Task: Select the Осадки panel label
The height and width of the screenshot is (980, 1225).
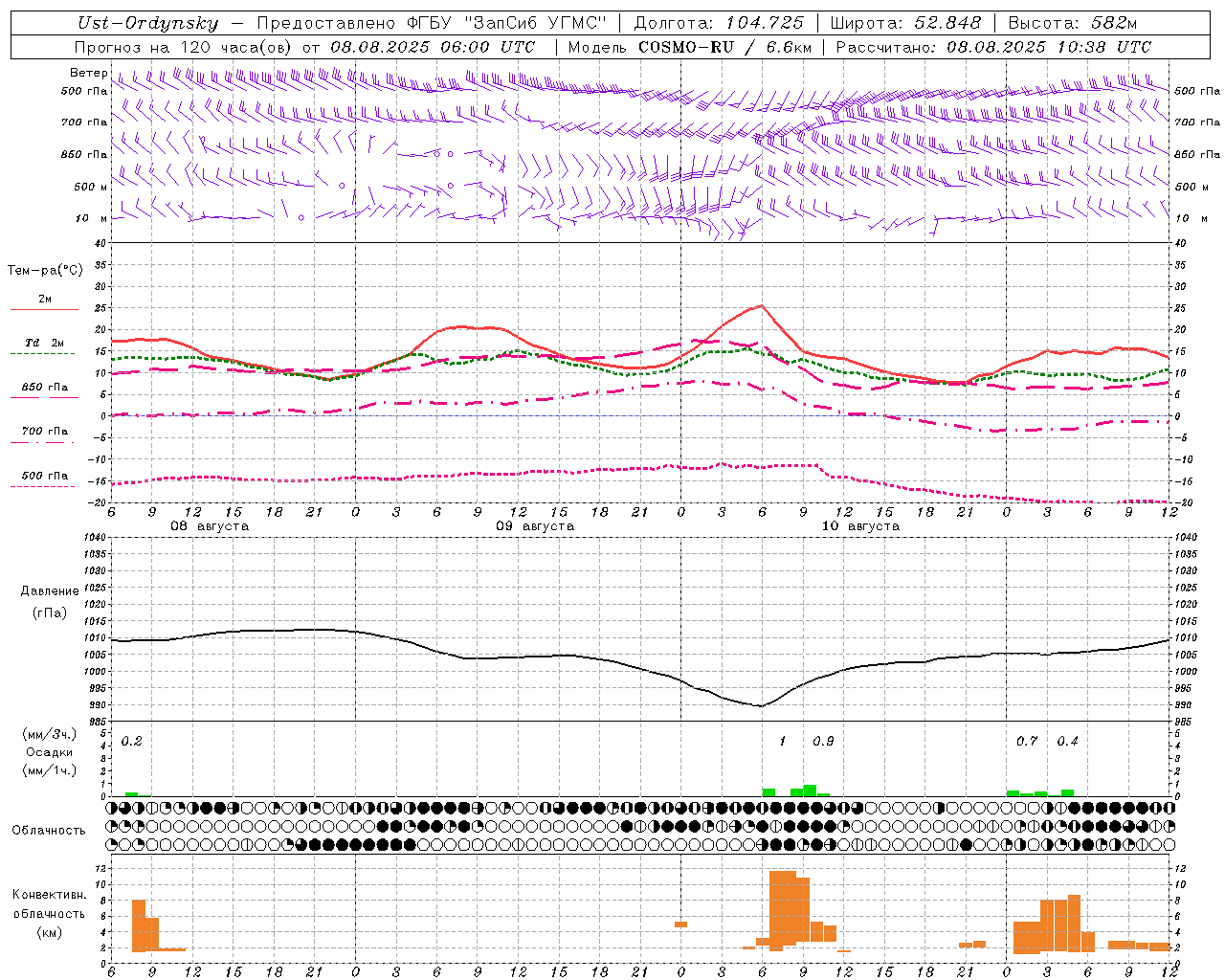Action: coord(50,752)
